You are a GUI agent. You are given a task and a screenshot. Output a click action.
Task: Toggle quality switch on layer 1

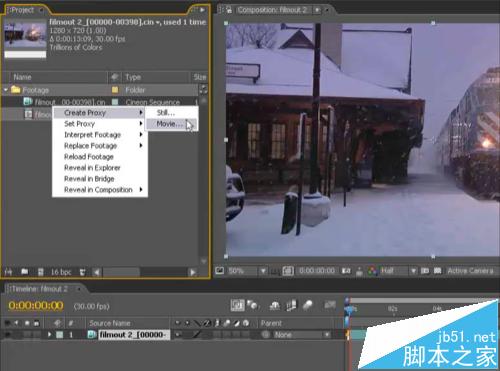coord(197,334)
